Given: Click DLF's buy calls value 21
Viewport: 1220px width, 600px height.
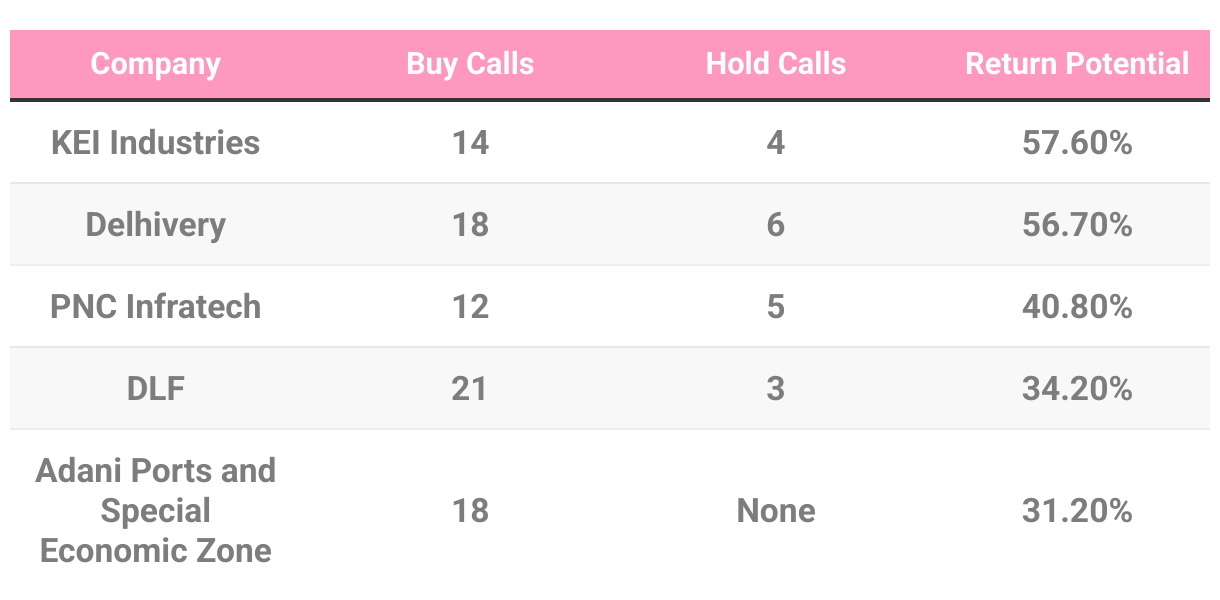Looking at the screenshot, I should click(x=470, y=388).
